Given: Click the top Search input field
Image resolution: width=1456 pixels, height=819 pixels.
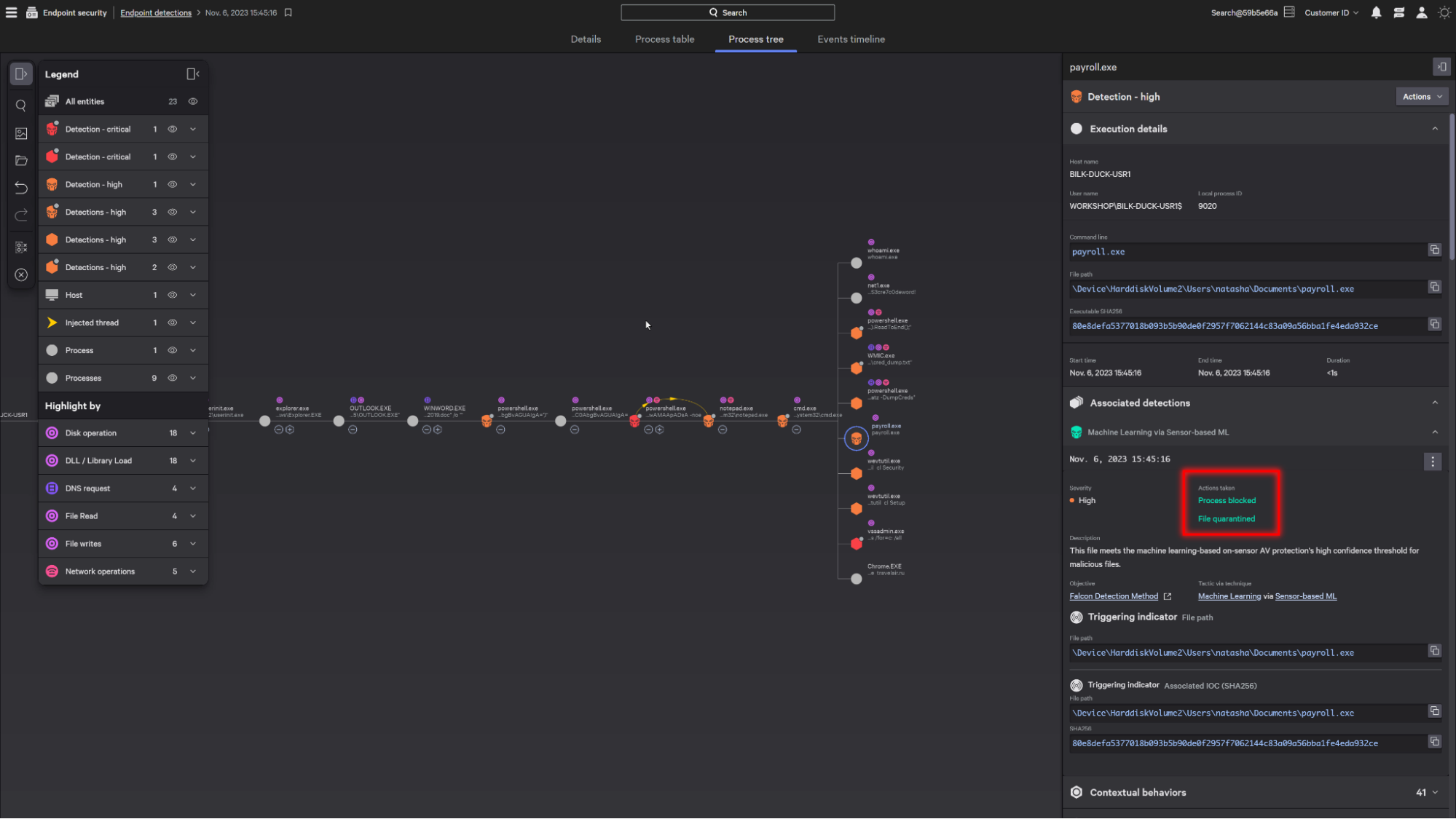Looking at the screenshot, I should coord(727,12).
